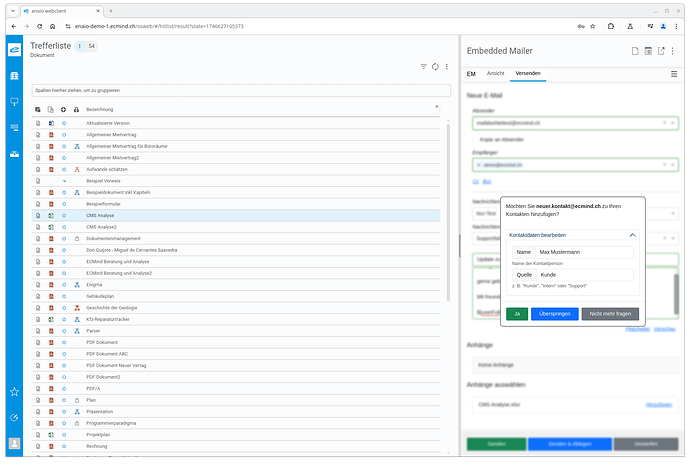The image size is (690, 467).
Task: Open the inbox tray icon in the sidebar
Action: pyautogui.click(x=14, y=154)
